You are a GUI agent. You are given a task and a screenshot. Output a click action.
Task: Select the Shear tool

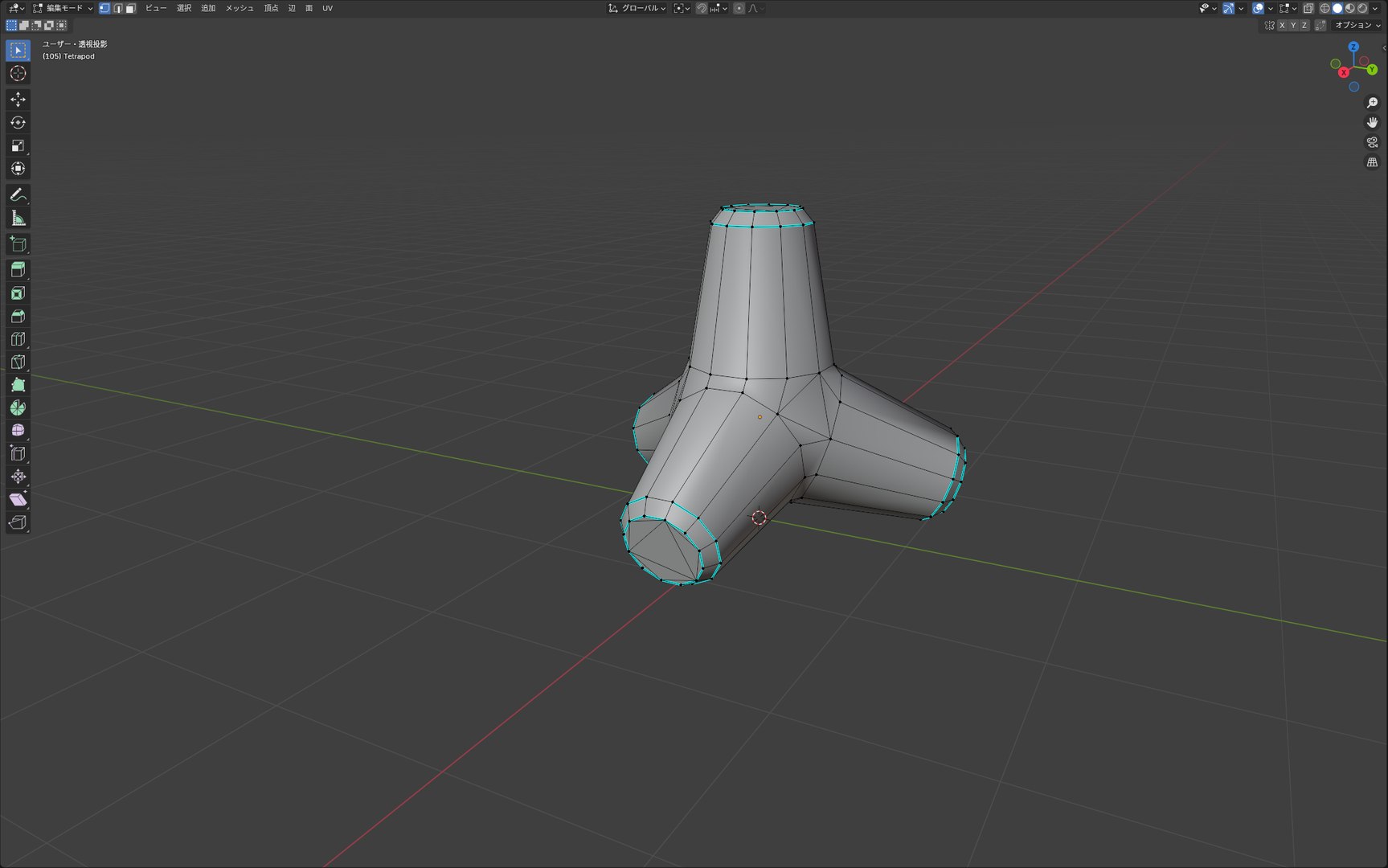pyautogui.click(x=18, y=499)
